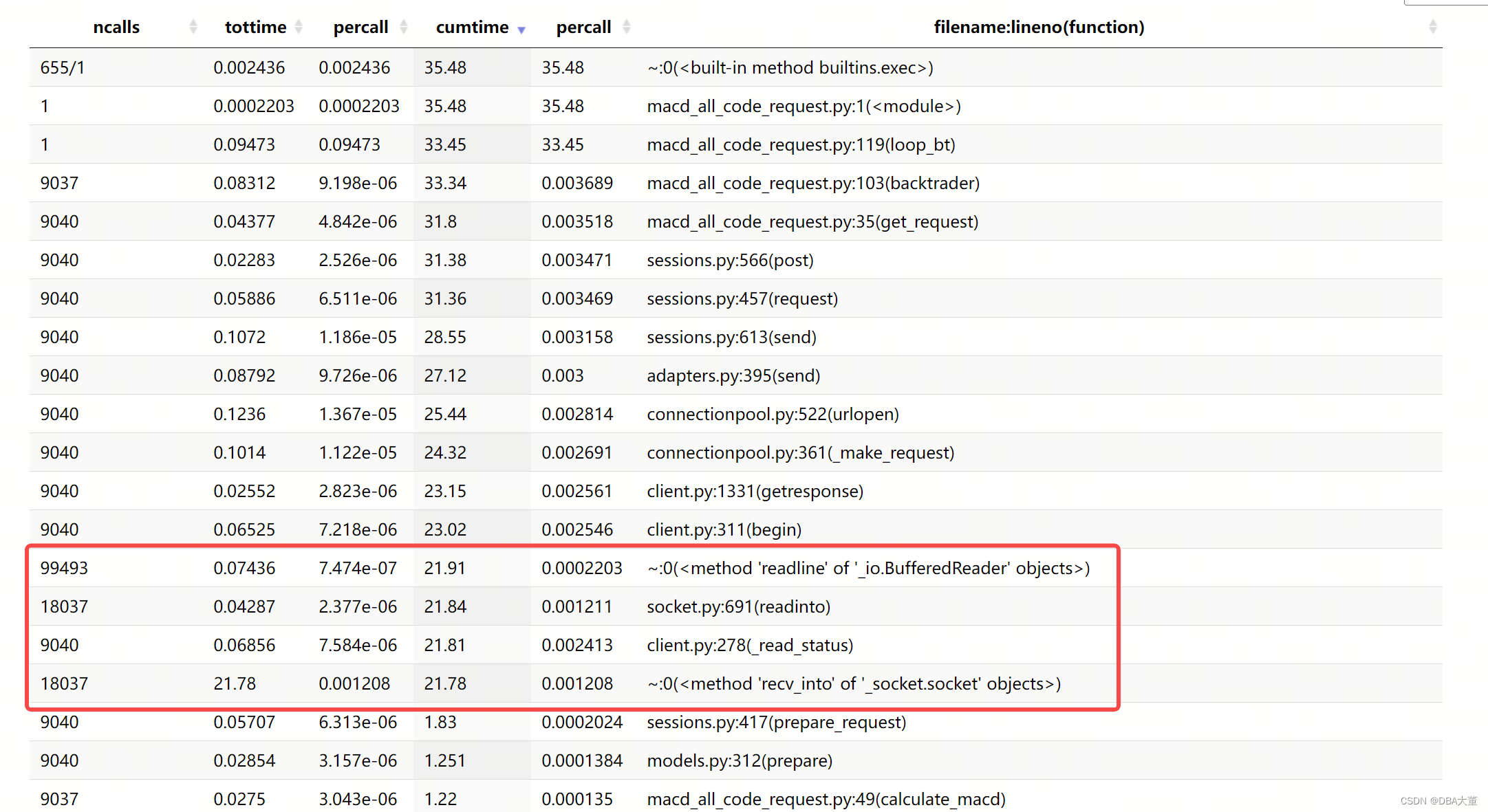
Task: Click the sort arrows beside ncalls header
Action: pos(193,27)
